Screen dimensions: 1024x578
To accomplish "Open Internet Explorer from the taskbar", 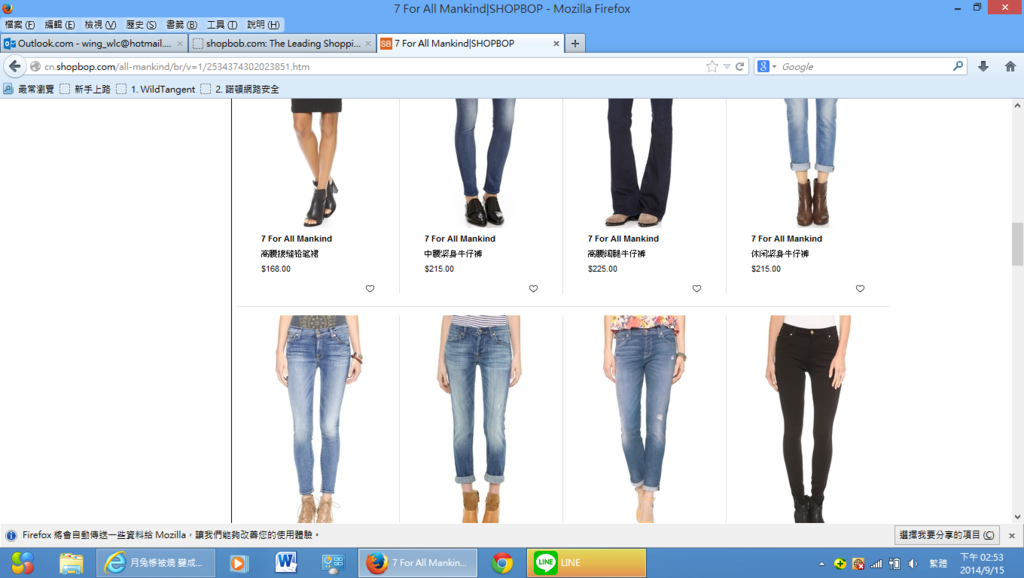I will [x=156, y=562].
